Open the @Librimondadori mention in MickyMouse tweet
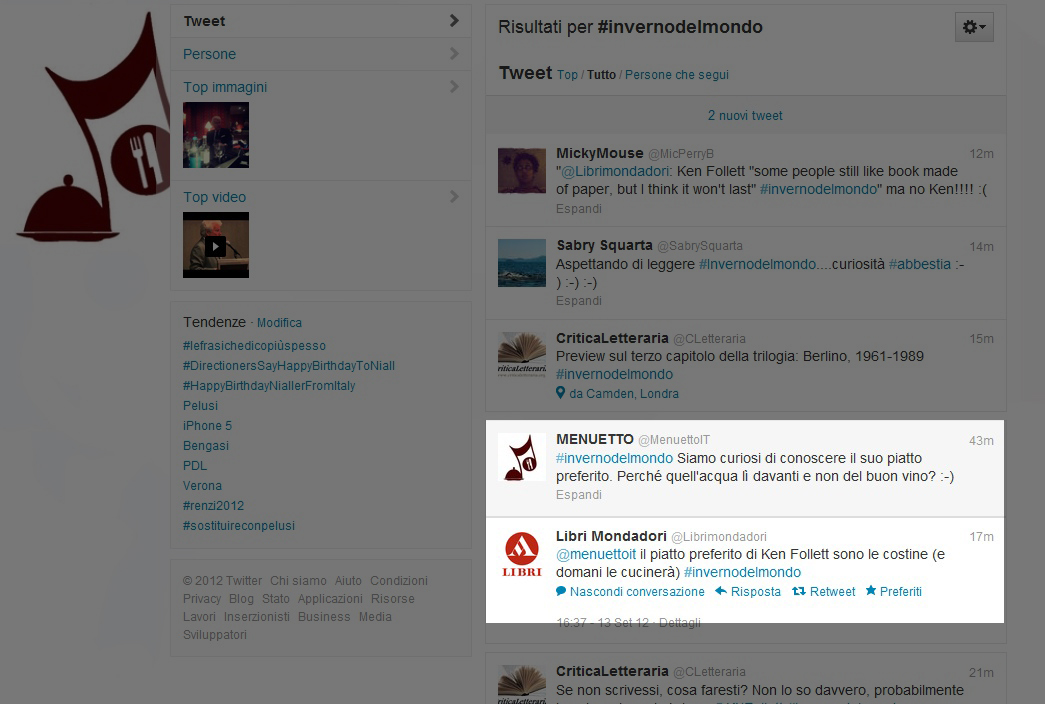The width and height of the screenshot is (1045, 704). click(x=615, y=171)
